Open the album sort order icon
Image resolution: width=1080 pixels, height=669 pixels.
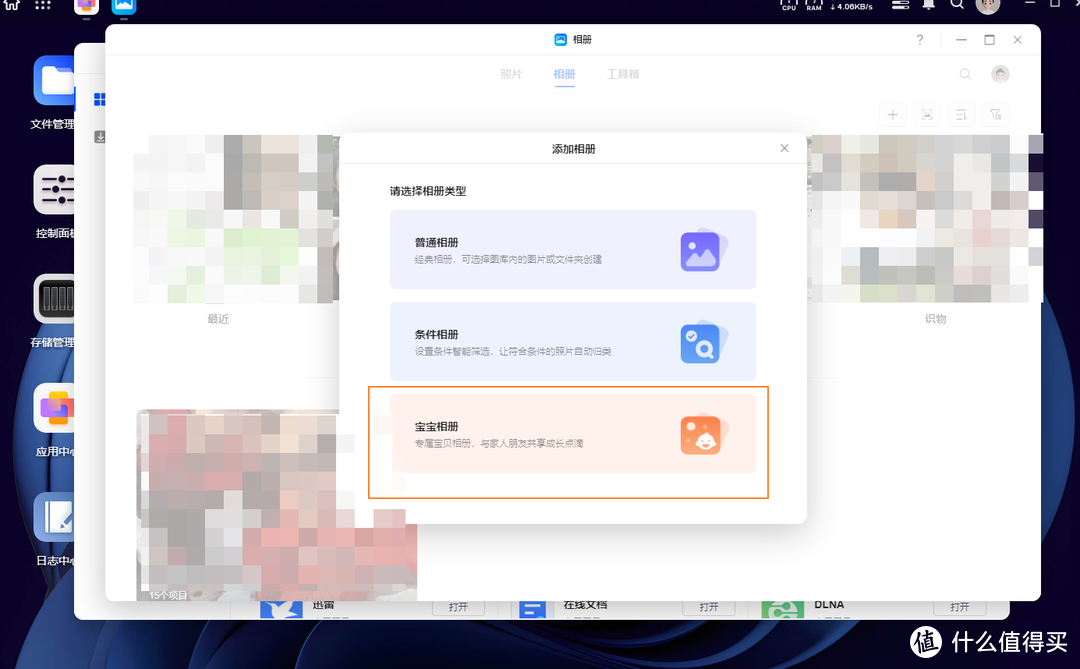coord(961,114)
